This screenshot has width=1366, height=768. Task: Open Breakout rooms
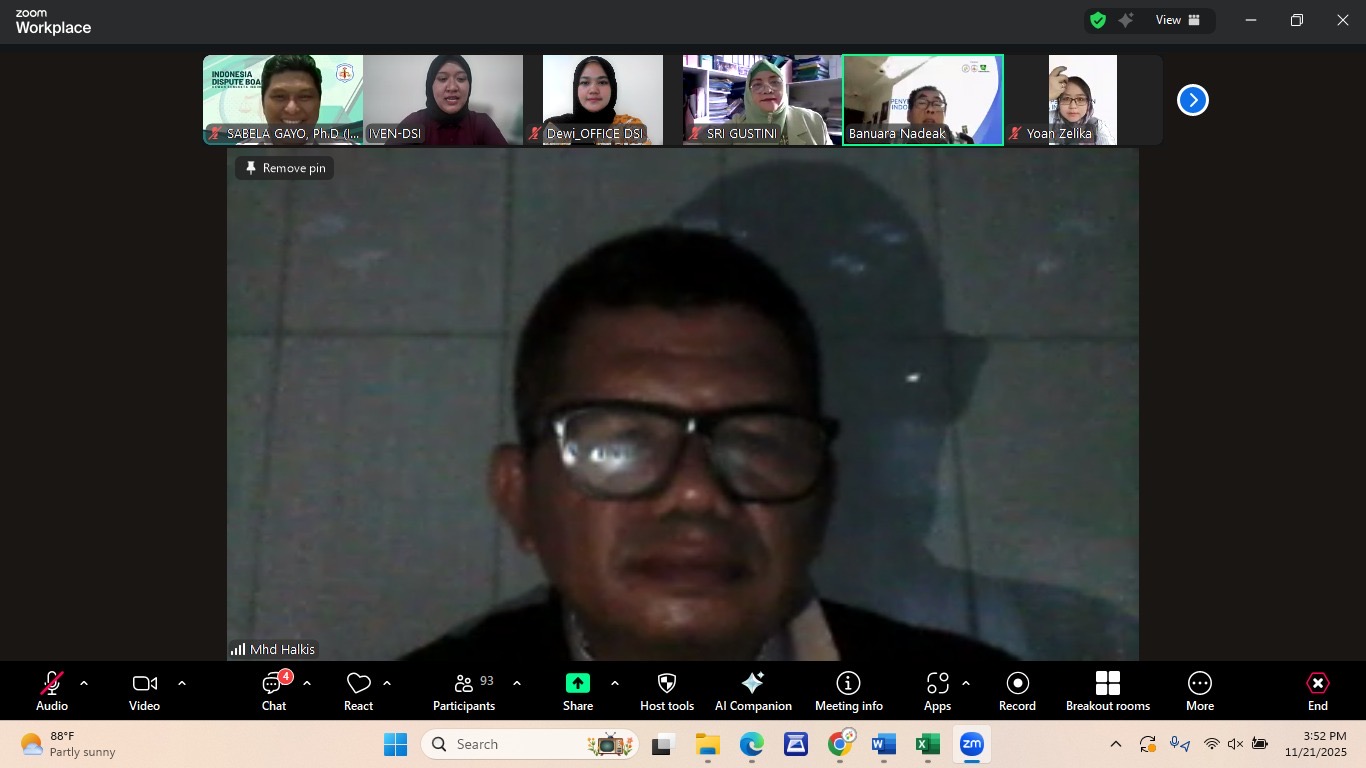pos(1107,690)
